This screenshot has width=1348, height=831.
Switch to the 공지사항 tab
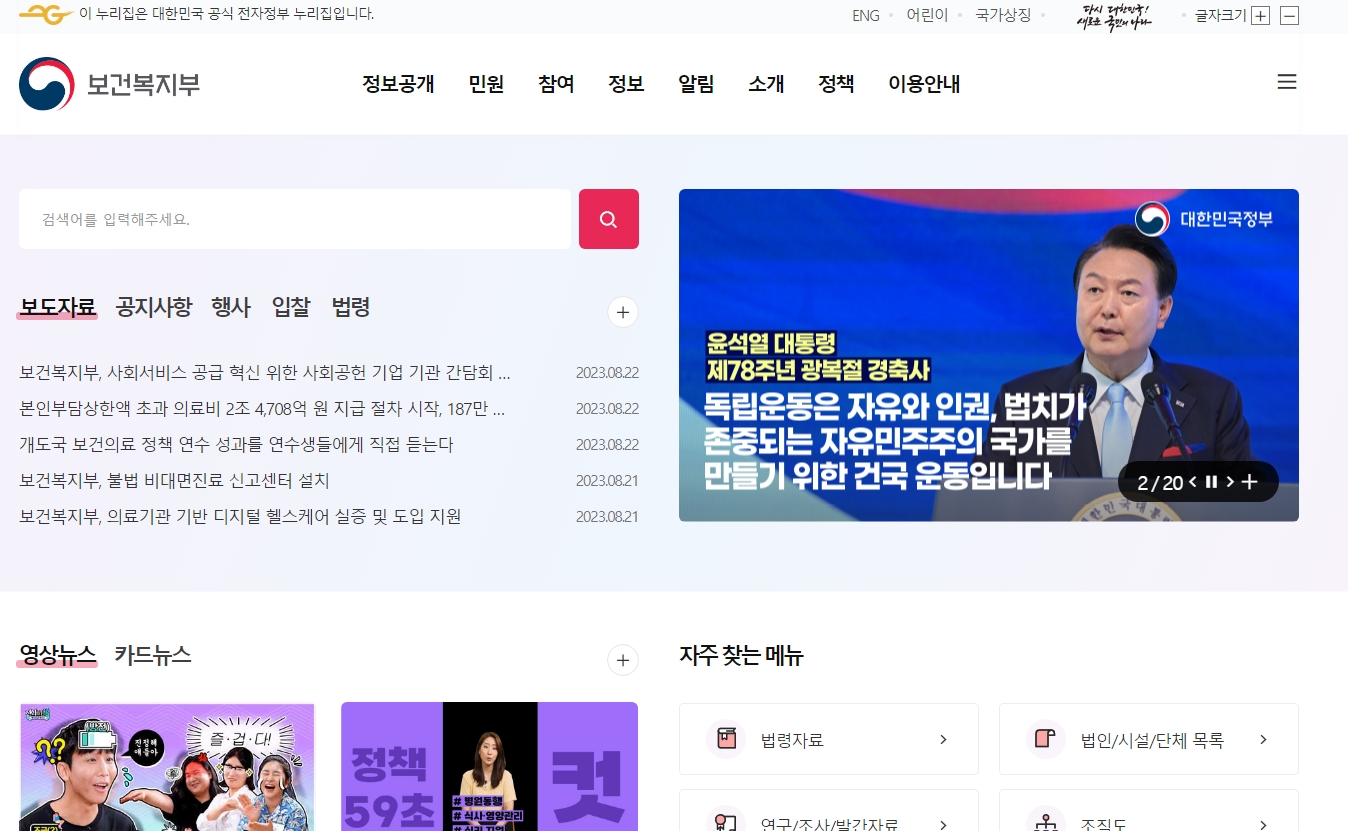pyautogui.click(x=152, y=307)
